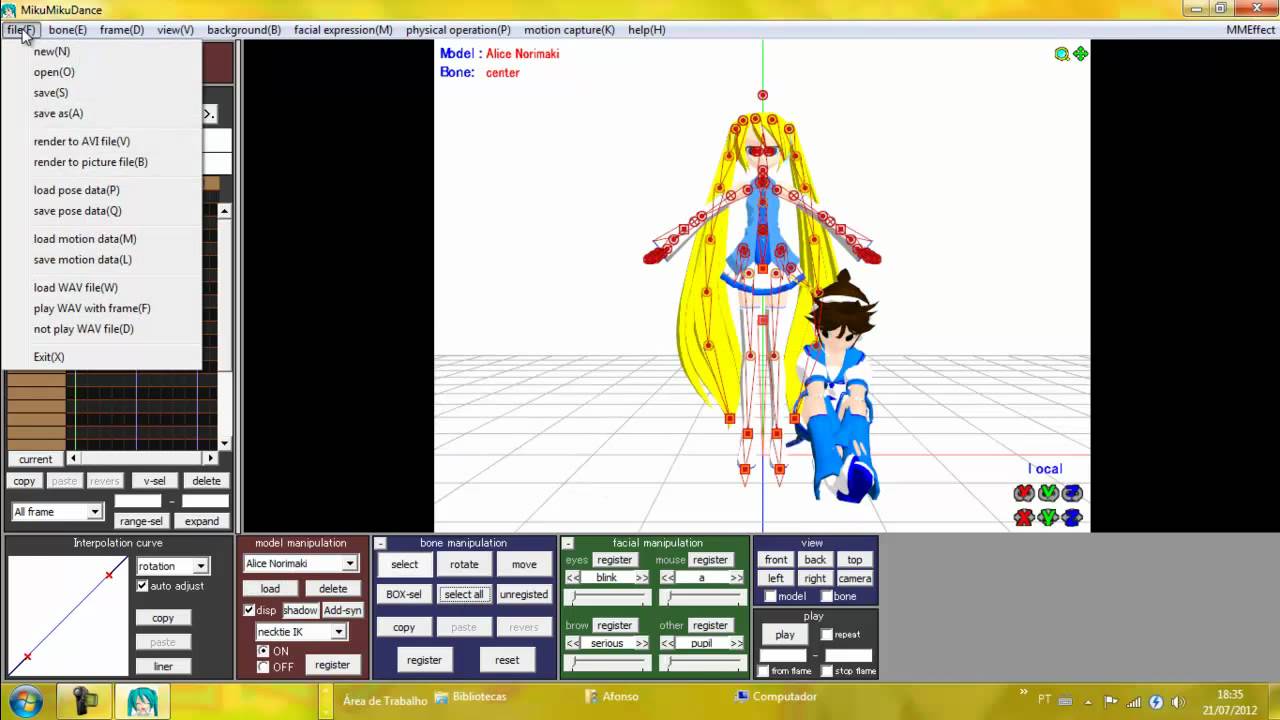Screen dimensions: 1280x720
Task: Enable the model checkbox in view panel
Action: coord(770,597)
